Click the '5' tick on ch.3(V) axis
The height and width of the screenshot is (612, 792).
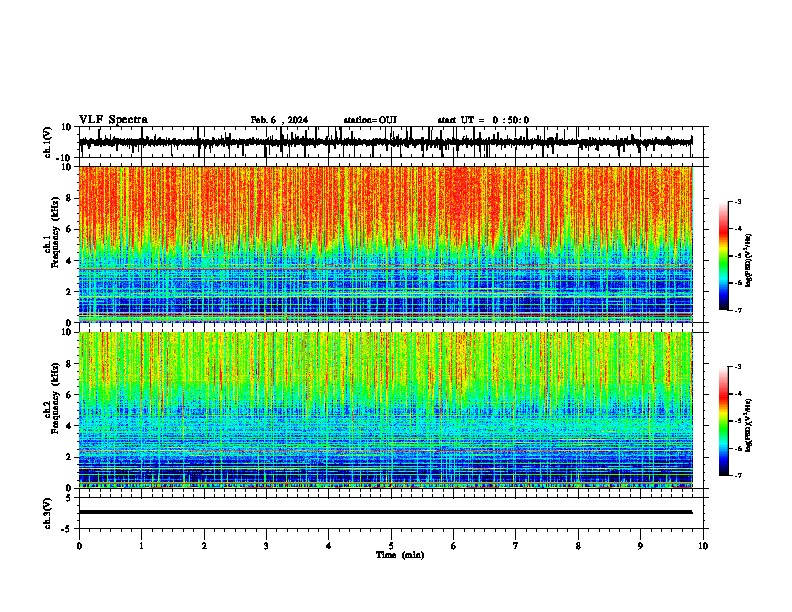click(69, 497)
